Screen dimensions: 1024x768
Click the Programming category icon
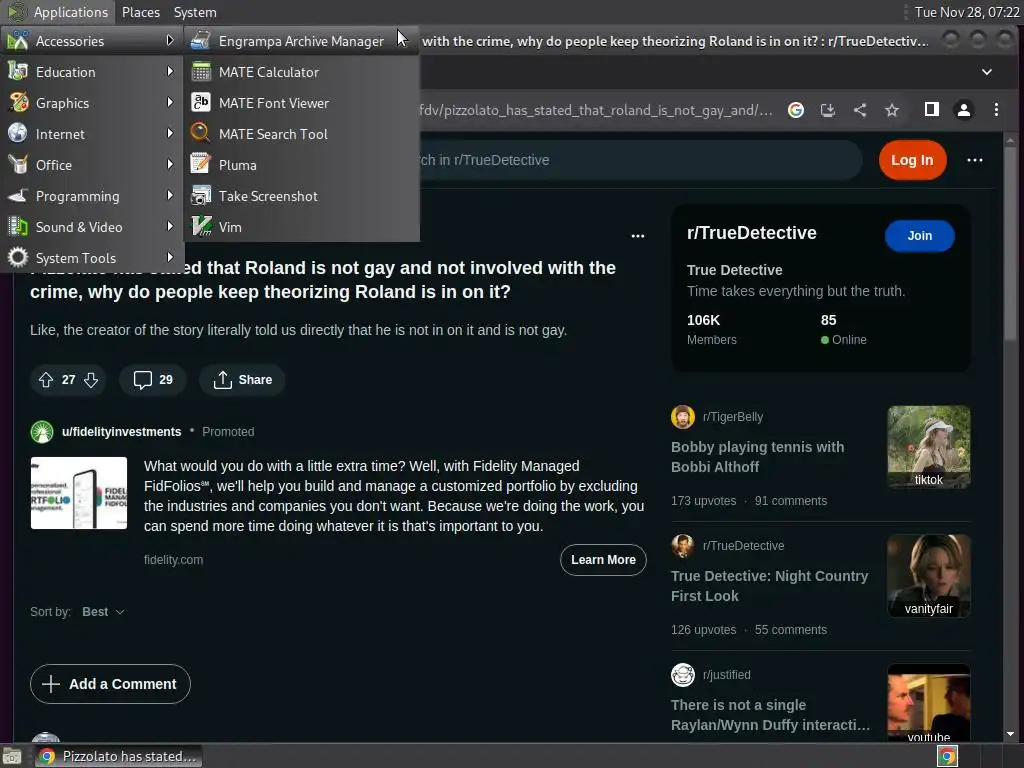click(18, 195)
